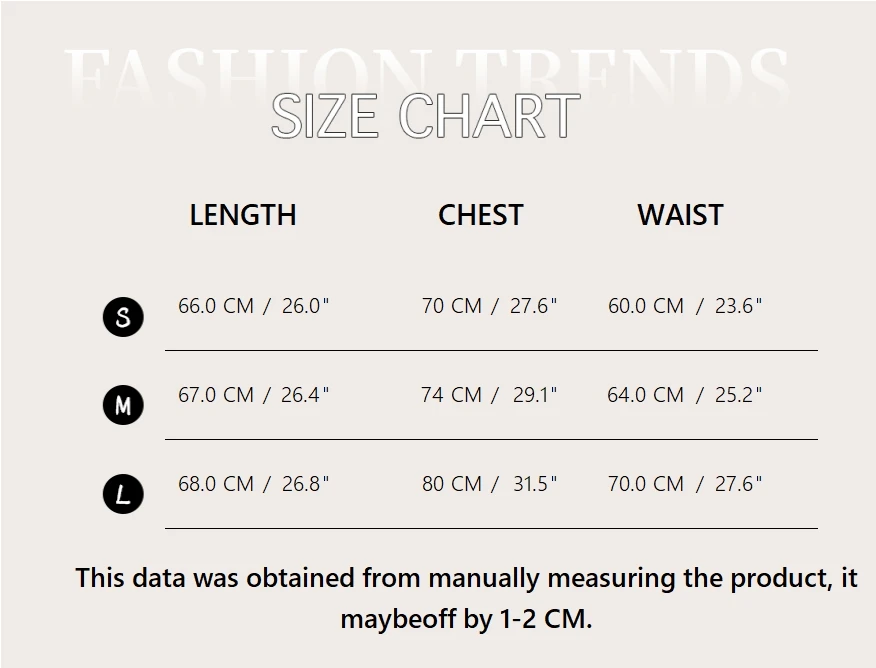Click the WAIST column header
Screen dimensions: 876x668
[x=680, y=215]
